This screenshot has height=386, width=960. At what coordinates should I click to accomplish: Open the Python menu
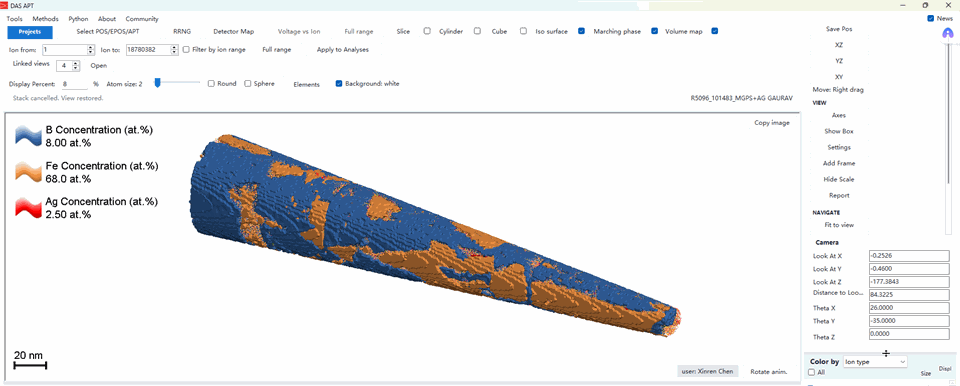point(78,19)
